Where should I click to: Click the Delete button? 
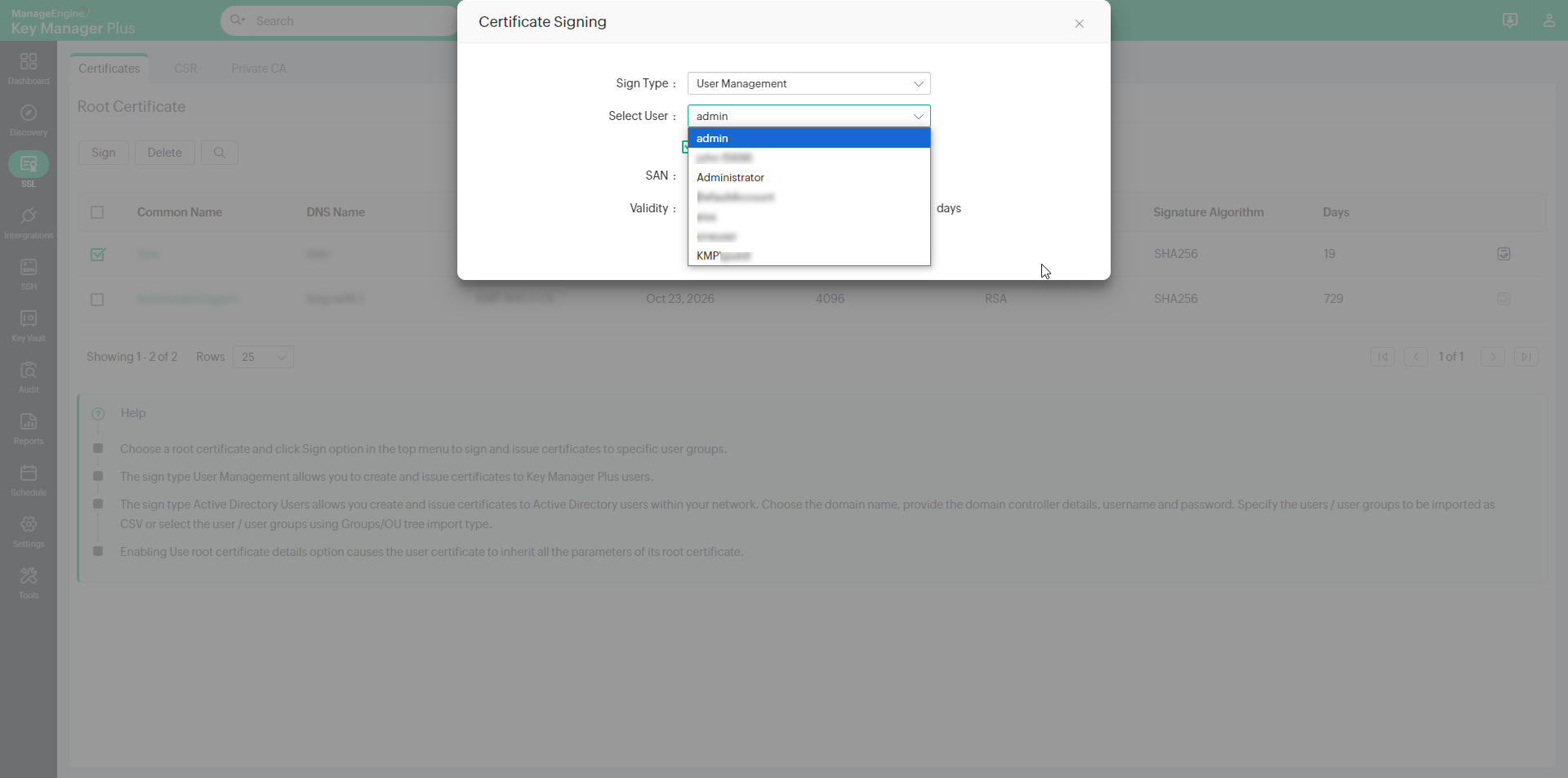163,153
